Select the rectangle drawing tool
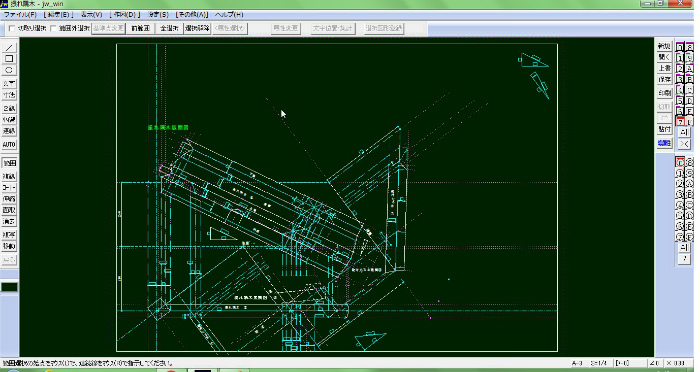Image resolution: width=700 pixels, height=372 pixels. tap(9, 59)
